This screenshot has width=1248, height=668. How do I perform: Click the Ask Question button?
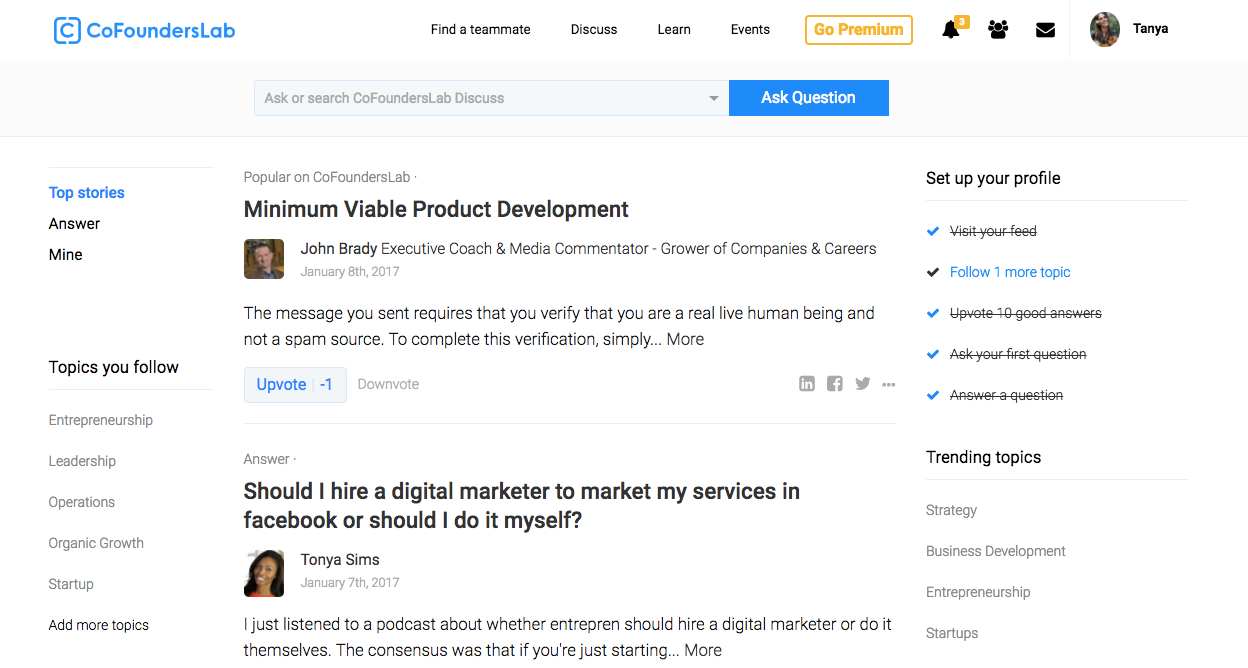pos(808,98)
